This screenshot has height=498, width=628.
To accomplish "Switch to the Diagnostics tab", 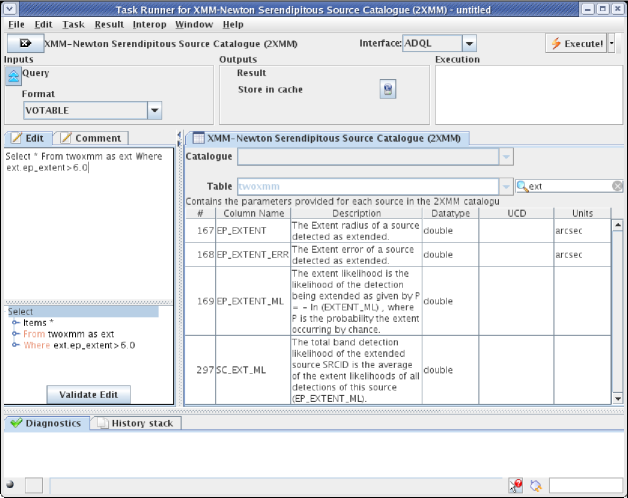I will click(x=46, y=423).
